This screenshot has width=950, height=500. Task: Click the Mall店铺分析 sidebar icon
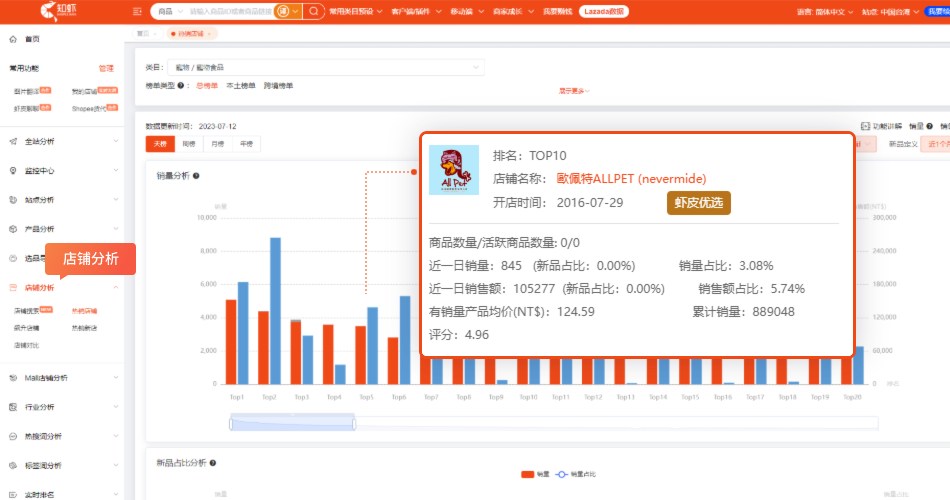[13, 378]
